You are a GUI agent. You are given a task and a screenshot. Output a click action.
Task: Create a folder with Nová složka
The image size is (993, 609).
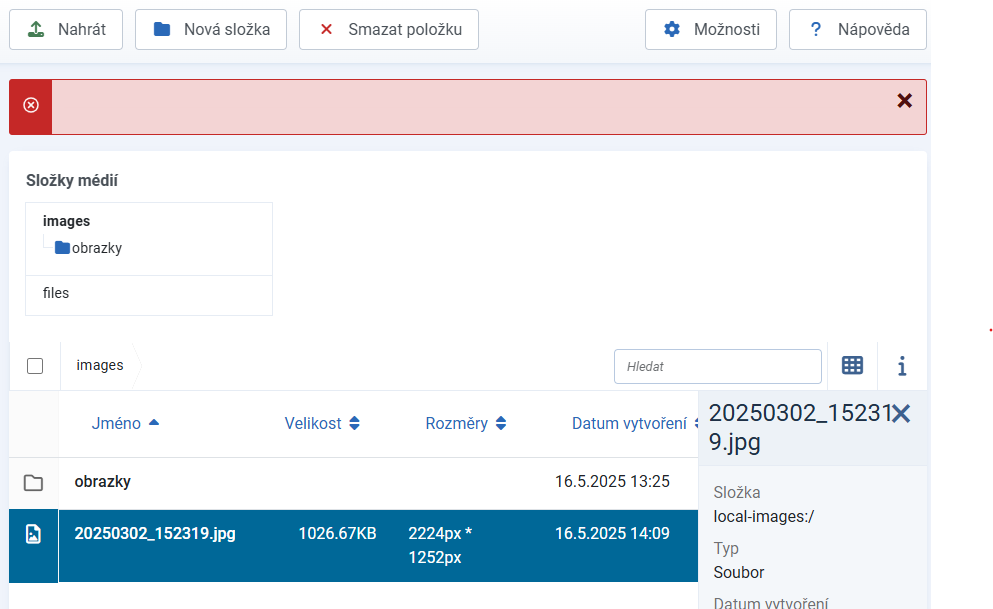pos(210,30)
